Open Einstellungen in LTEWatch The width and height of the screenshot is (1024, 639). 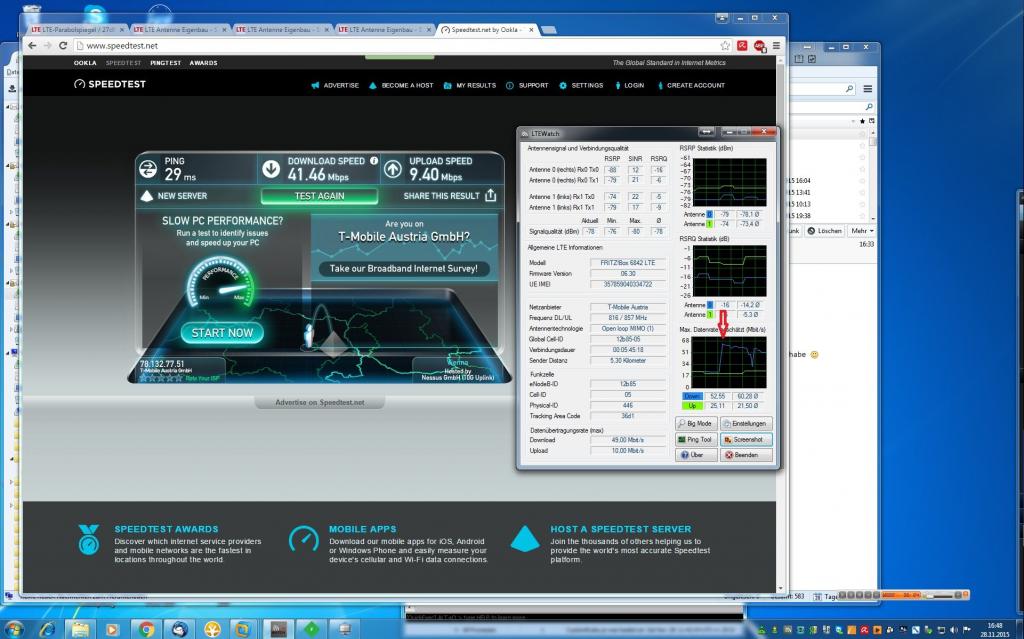746,423
